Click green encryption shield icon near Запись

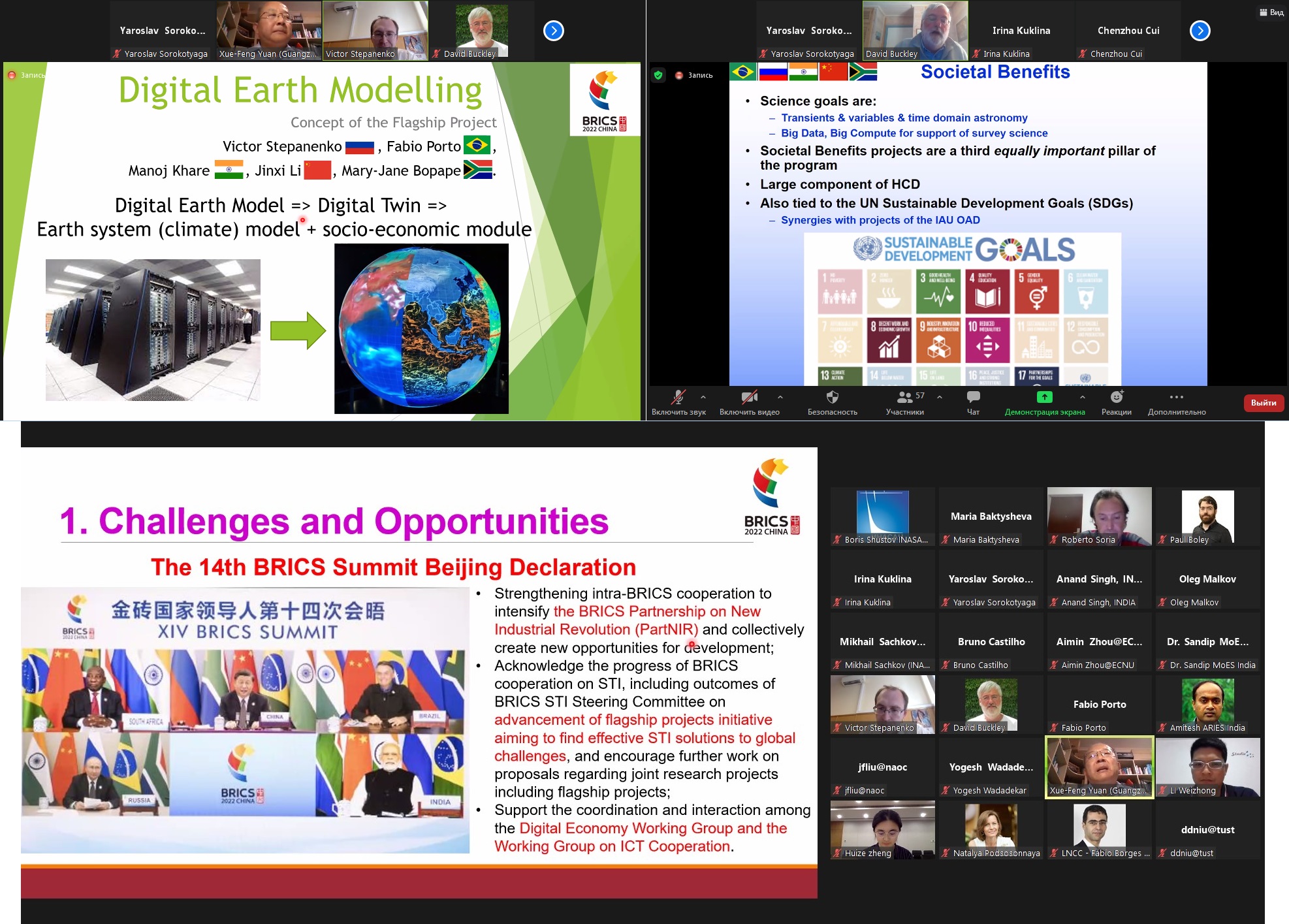[658, 75]
